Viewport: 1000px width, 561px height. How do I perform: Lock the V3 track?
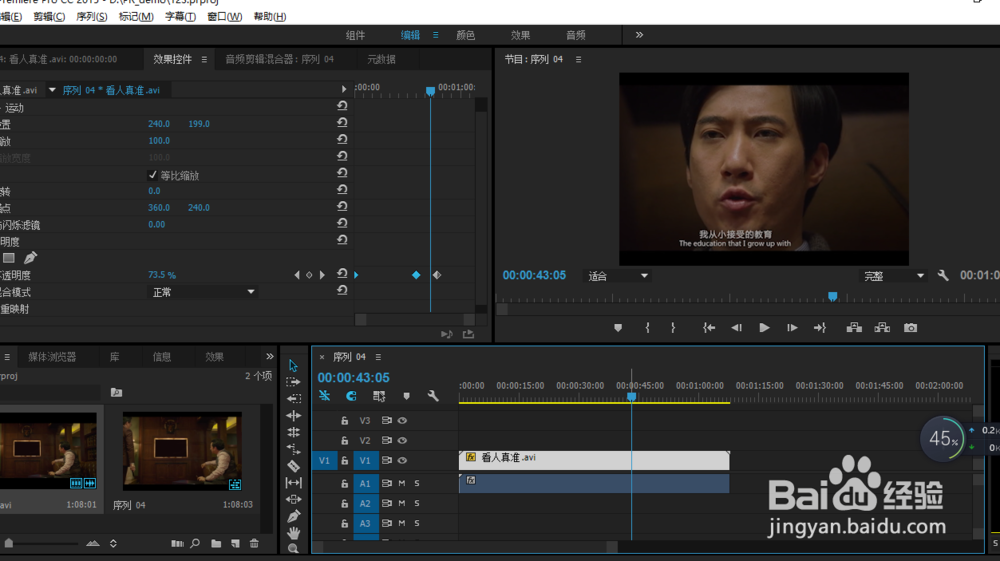click(344, 421)
